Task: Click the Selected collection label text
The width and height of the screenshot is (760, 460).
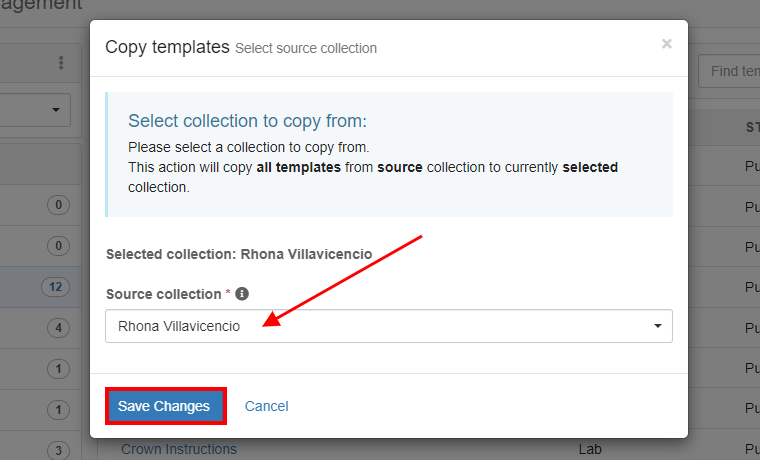Action: tap(239, 254)
